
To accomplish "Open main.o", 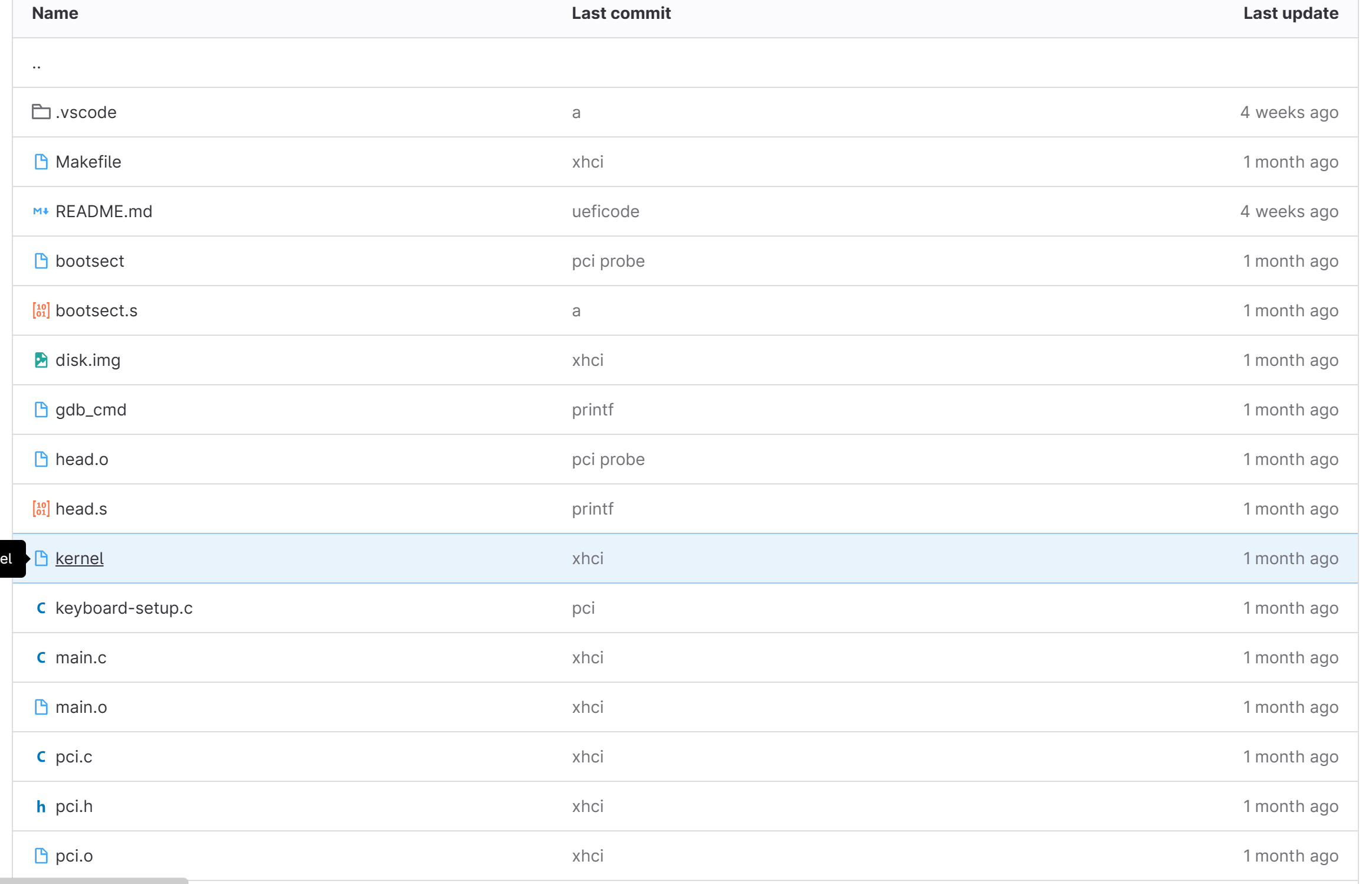I will 81,707.
